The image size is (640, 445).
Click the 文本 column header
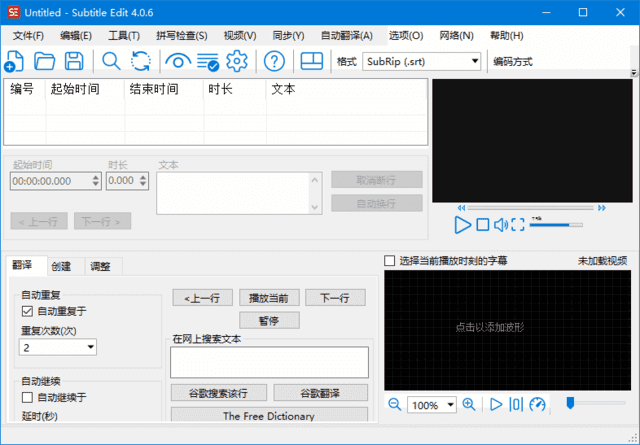[346, 89]
